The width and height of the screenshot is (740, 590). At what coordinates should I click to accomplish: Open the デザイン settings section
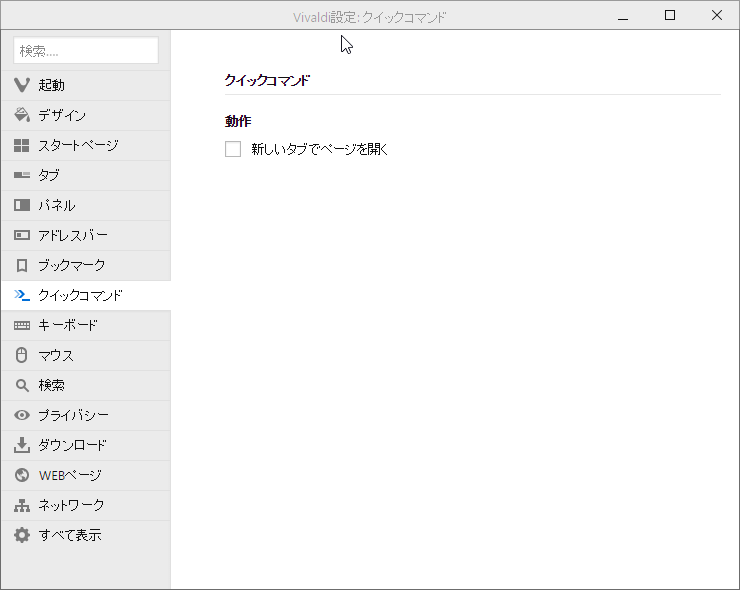pos(86,115)
